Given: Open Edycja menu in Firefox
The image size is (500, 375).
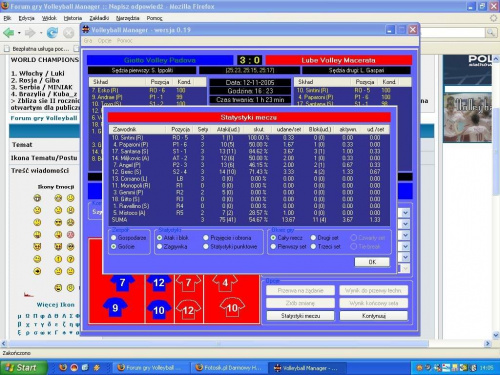Looking at the screenshot, I should 26,18.
